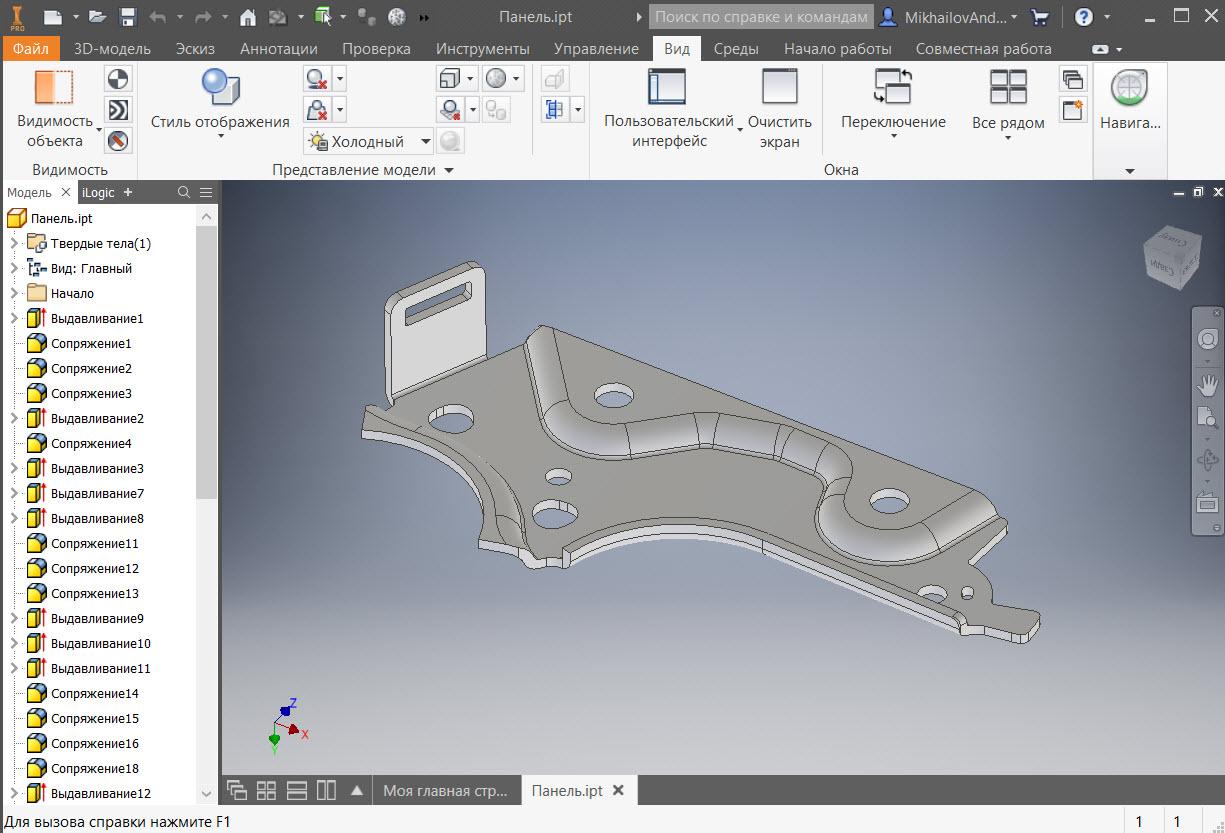Screen dimensions: 1225x833
Task: Close the Модель browser tab
Action: (66, 192)
